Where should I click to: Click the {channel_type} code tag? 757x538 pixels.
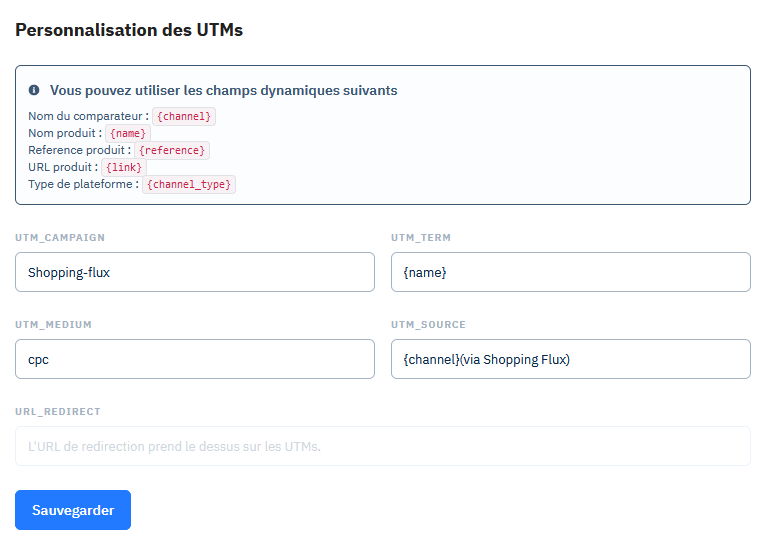coord(189,184)
